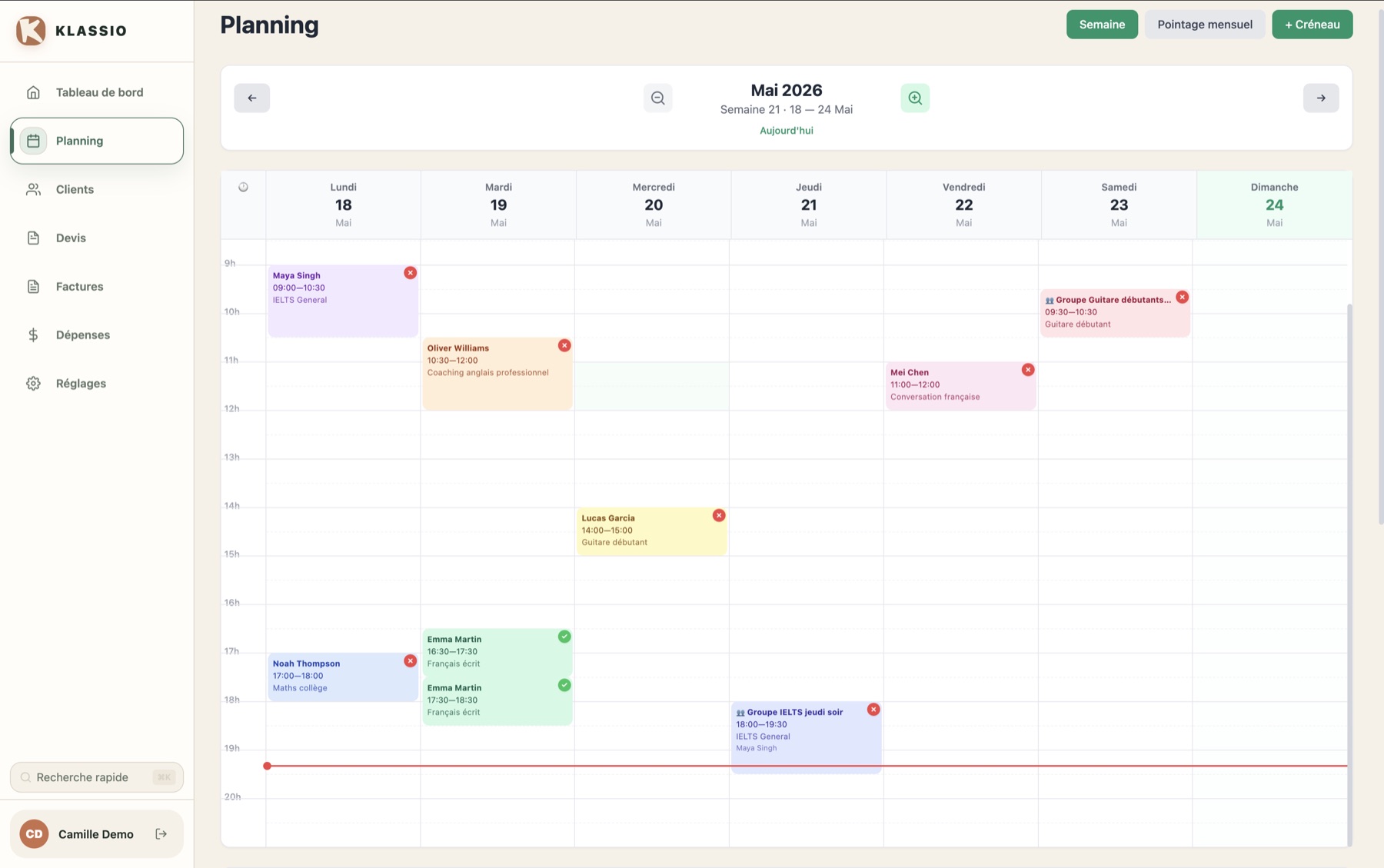Click red status badge on Lucas Garcia slot

(x=719, y=515)
